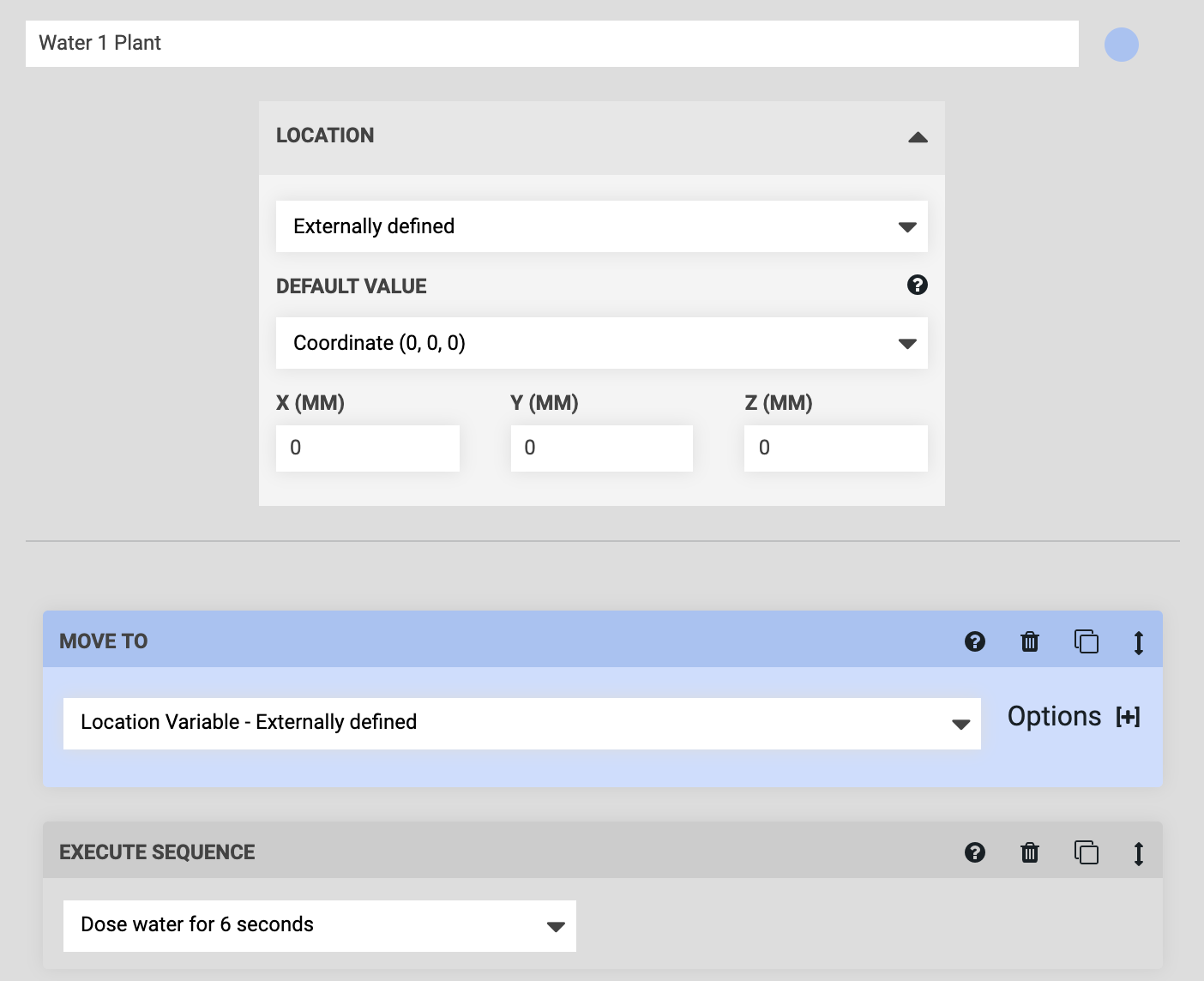
Task: Duplicate the Move To step
Action: [x=1086, y=641]
